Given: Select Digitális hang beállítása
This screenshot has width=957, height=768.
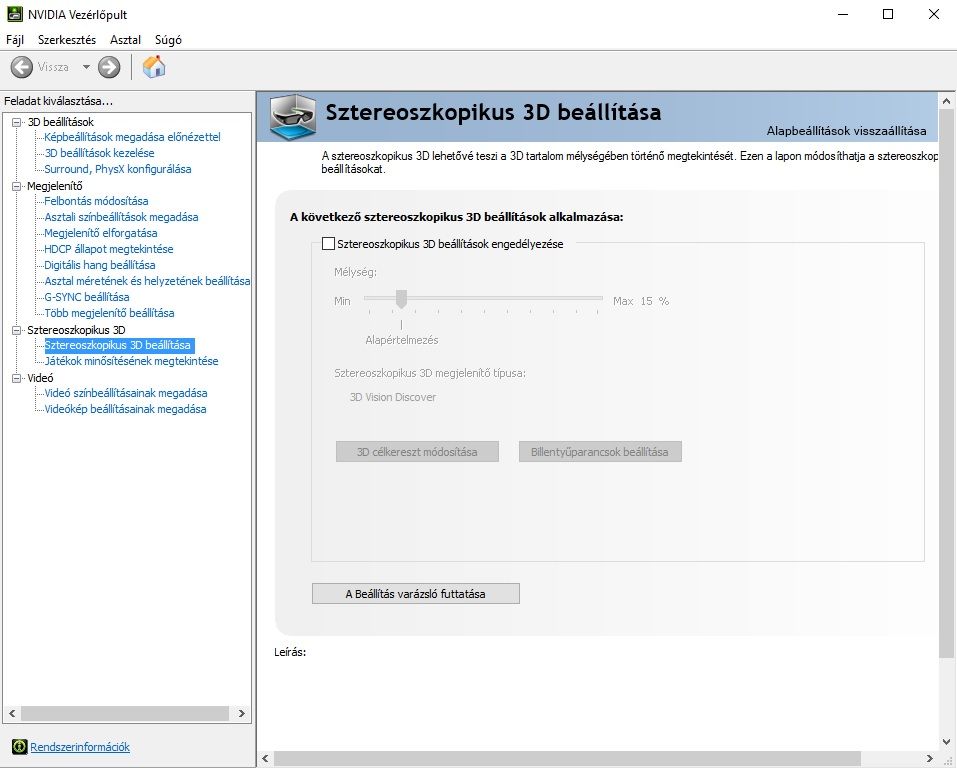Looking at the screenshot, I should click(x=99, y=265).
